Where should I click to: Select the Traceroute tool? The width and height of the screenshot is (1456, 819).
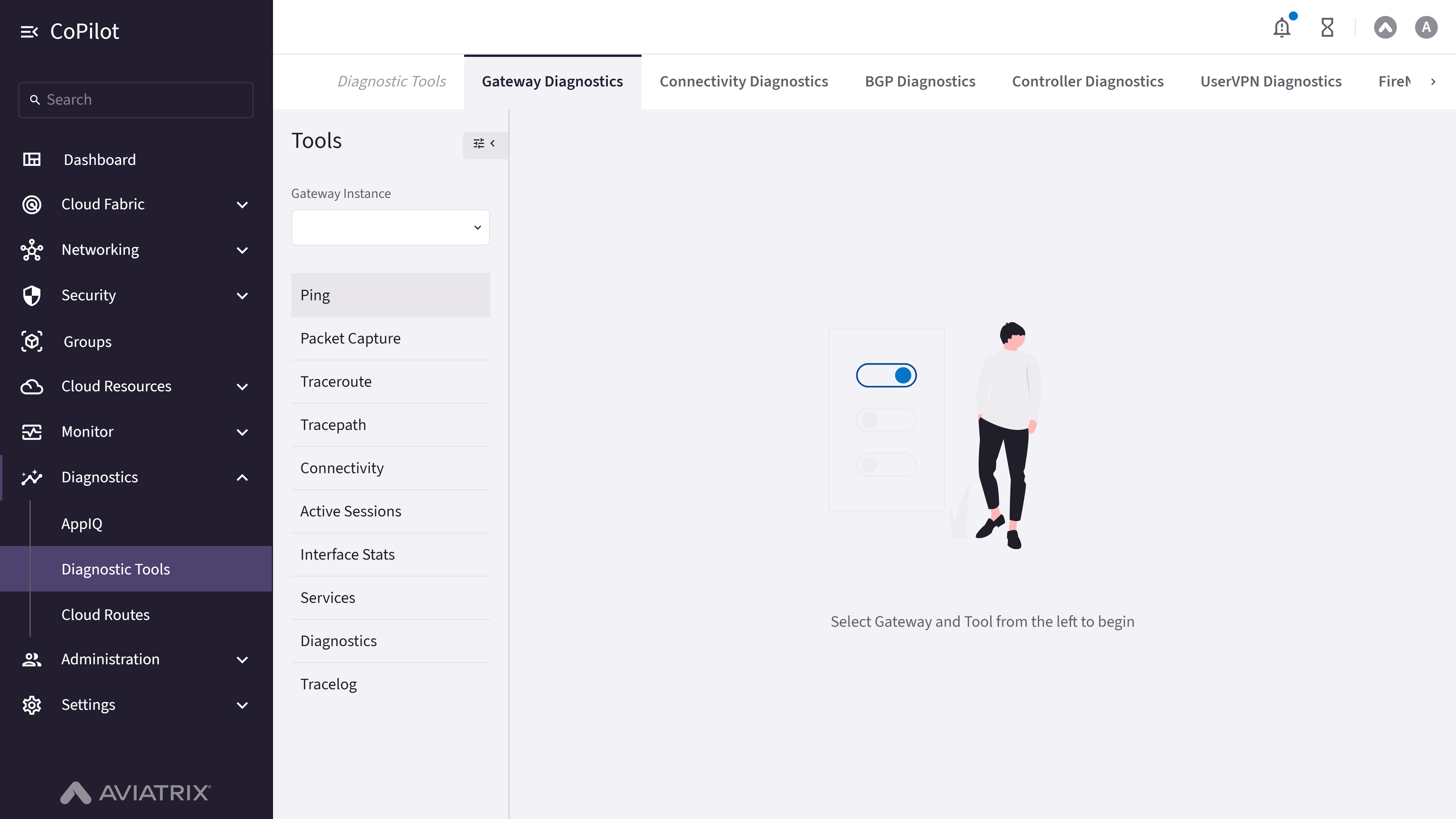390,382
